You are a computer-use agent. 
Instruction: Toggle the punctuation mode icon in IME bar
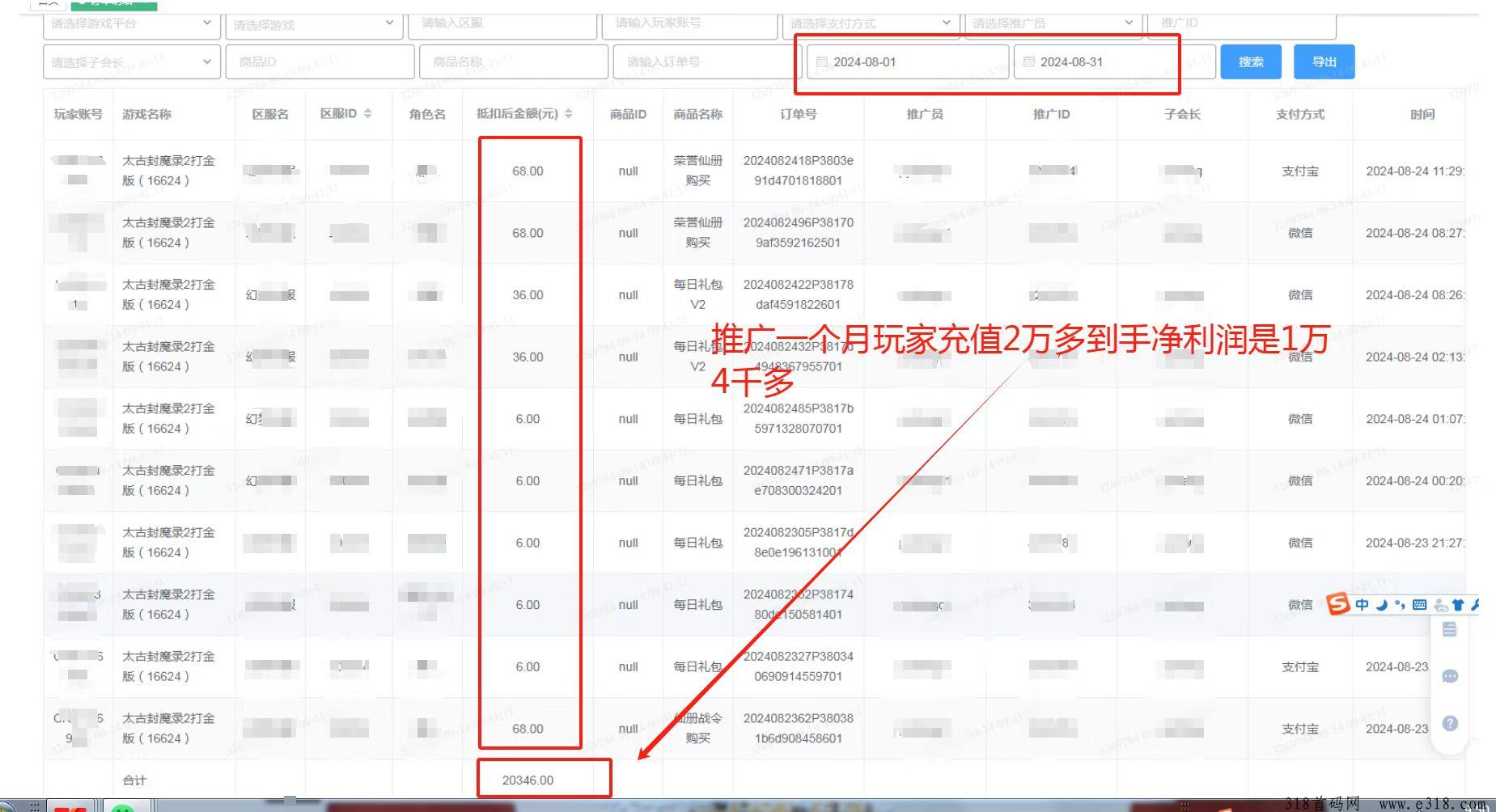coord(1400,604)
